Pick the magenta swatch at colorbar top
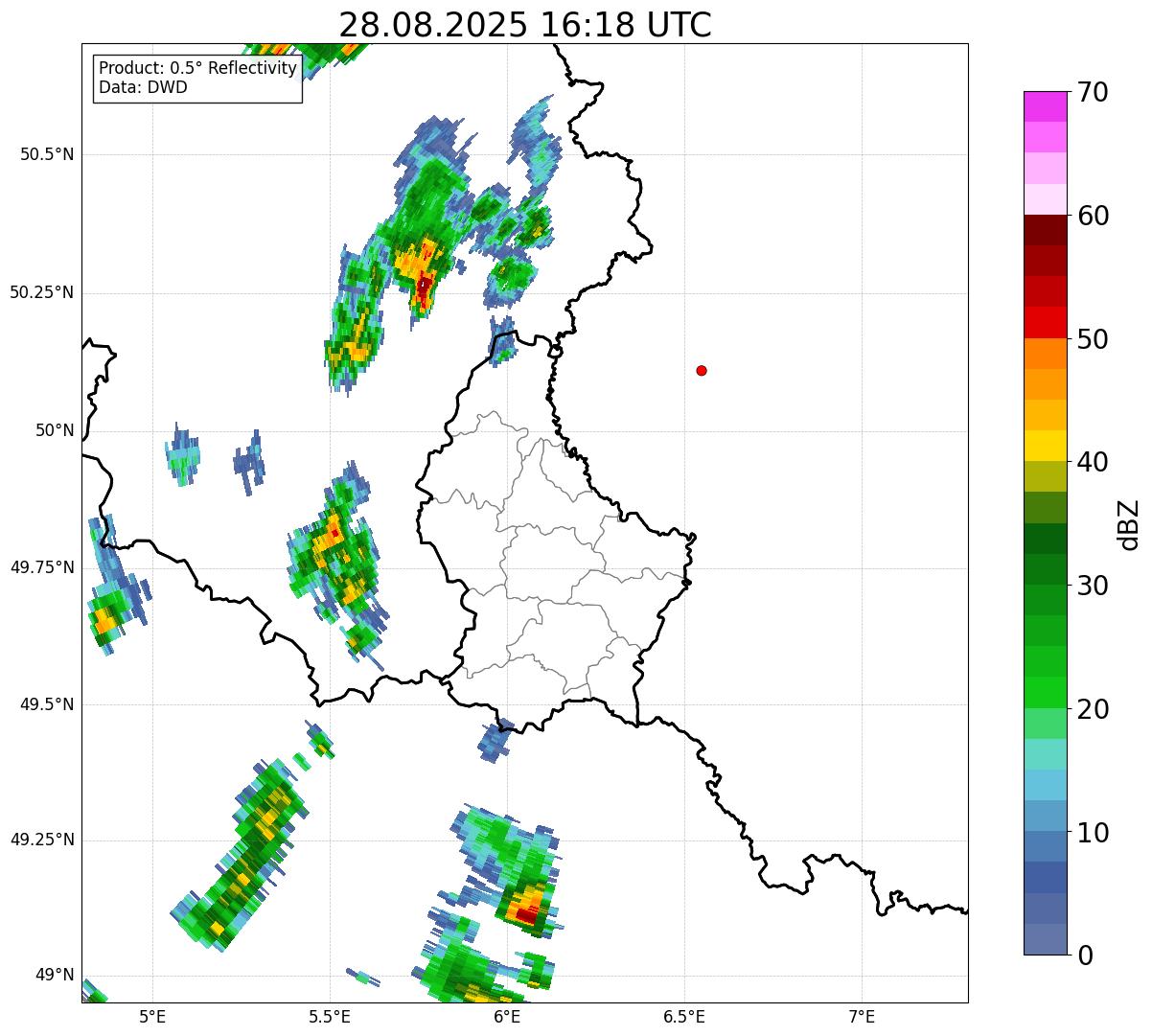The height and width of the screenshot is (1036, 1152). (x=1045, y=106)
